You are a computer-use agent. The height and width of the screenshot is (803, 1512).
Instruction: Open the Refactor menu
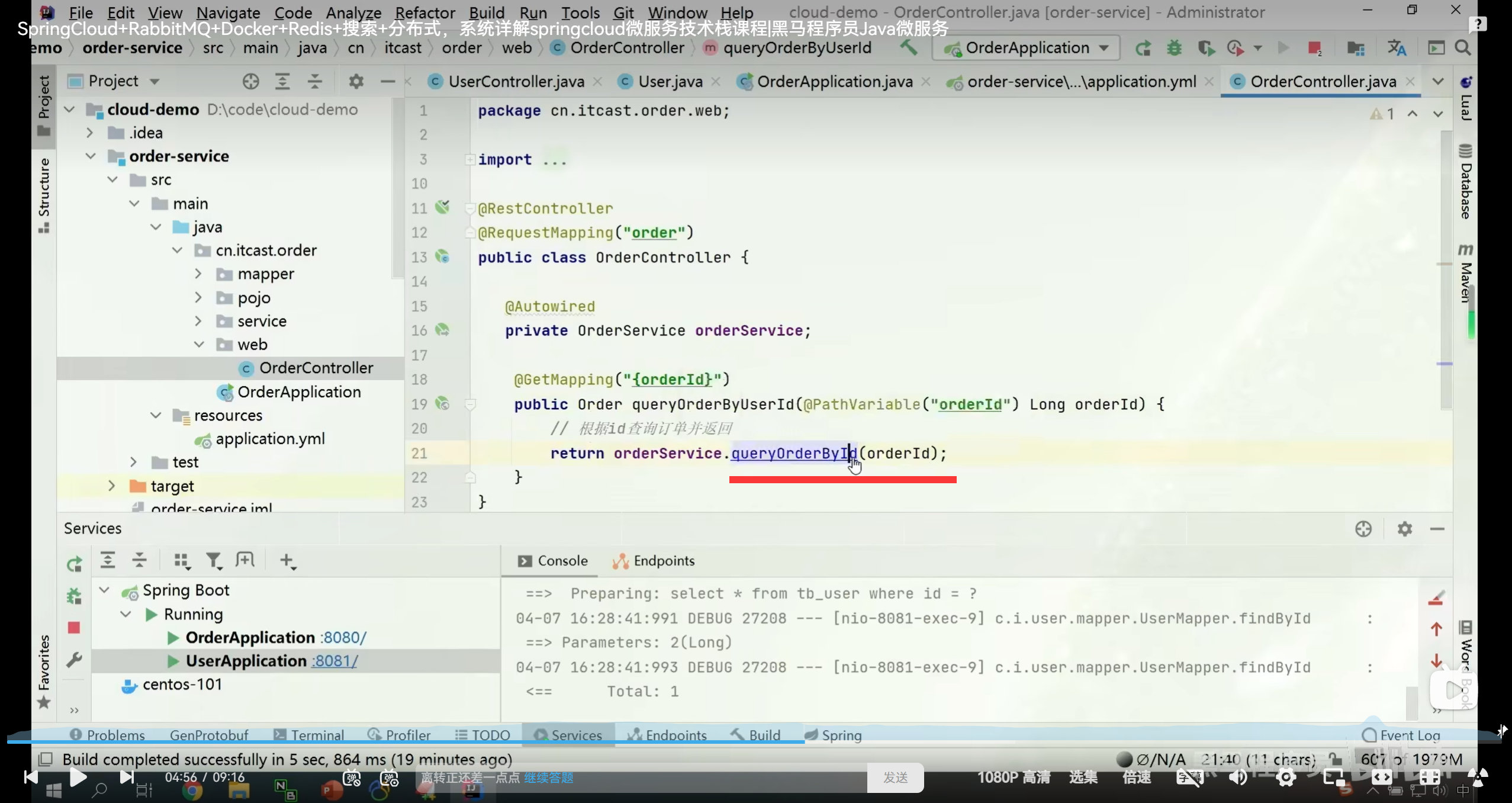[x=424, y=12]
